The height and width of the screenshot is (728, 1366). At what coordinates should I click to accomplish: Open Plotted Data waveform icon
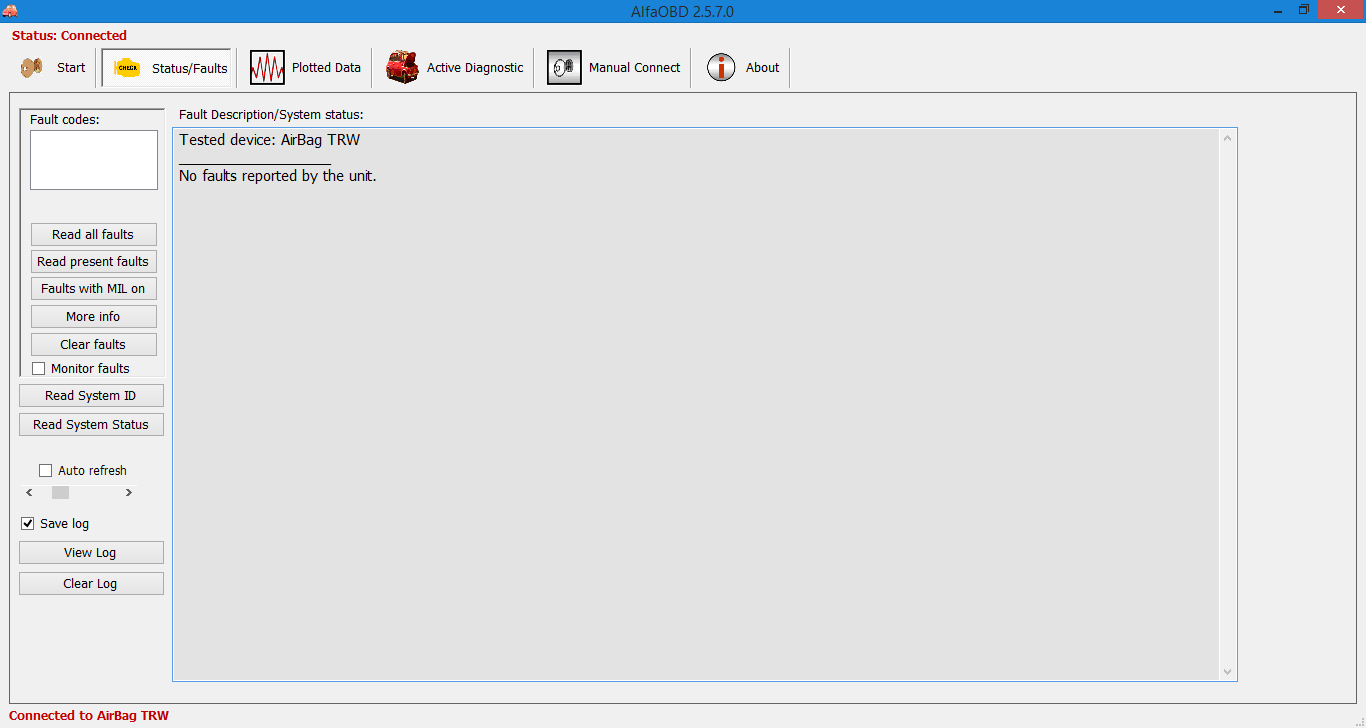pos(267,68)
